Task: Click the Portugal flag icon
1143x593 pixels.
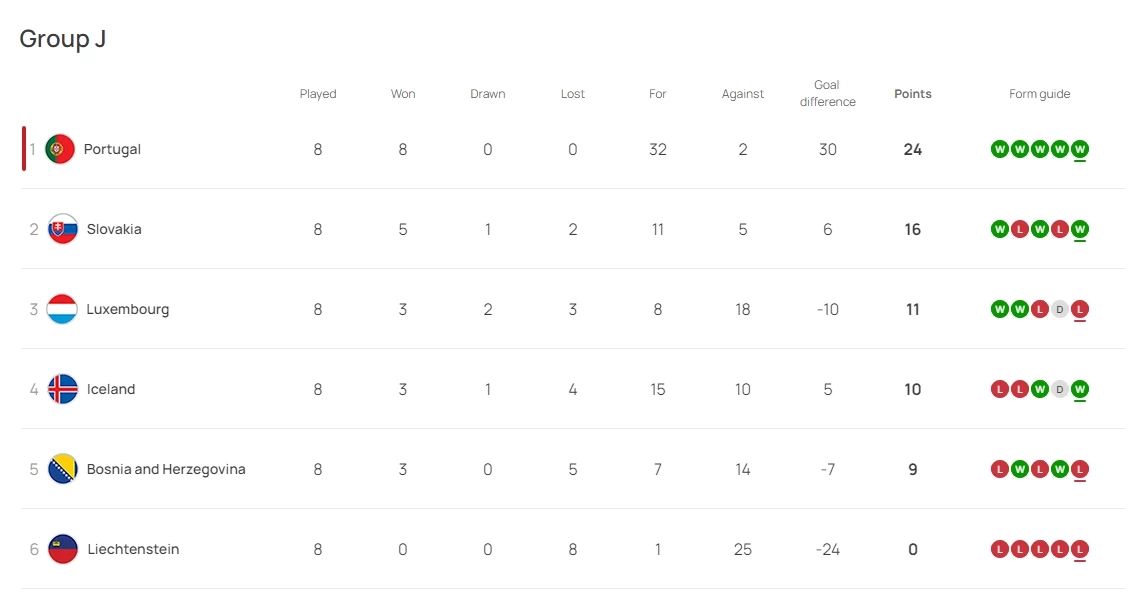Action: [60, 149]
